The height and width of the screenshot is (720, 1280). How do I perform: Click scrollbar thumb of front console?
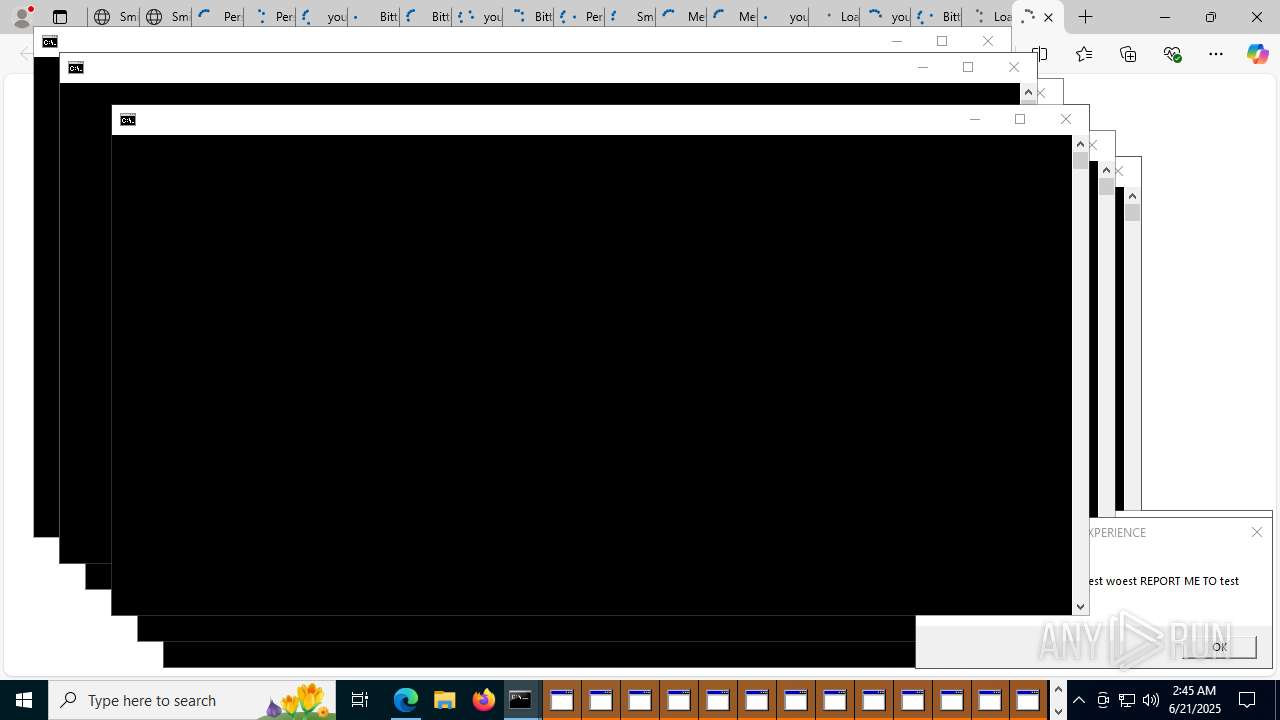(1080, 160)
